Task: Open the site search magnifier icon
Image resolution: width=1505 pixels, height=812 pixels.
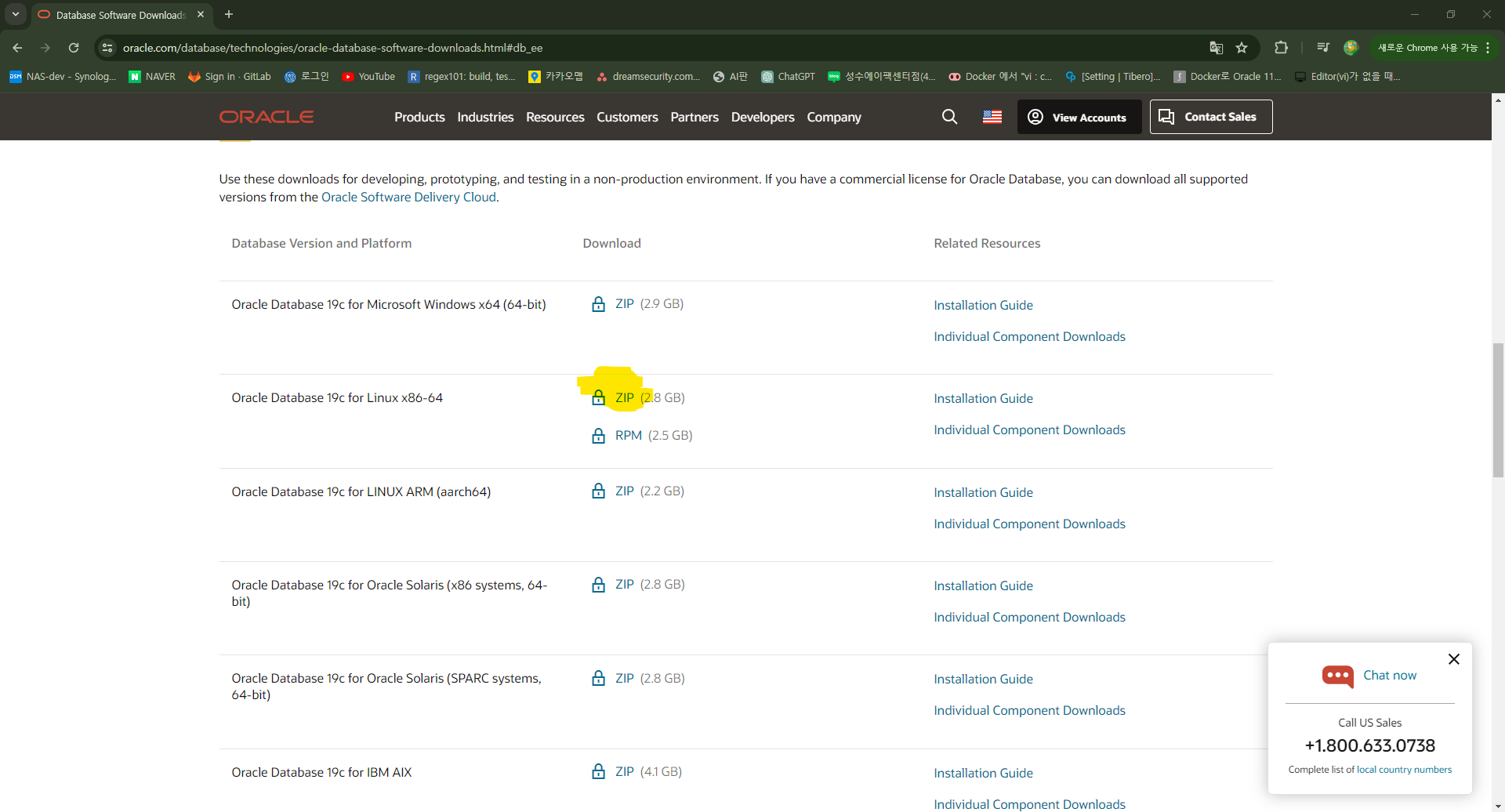Action: (x=949, y=117)
